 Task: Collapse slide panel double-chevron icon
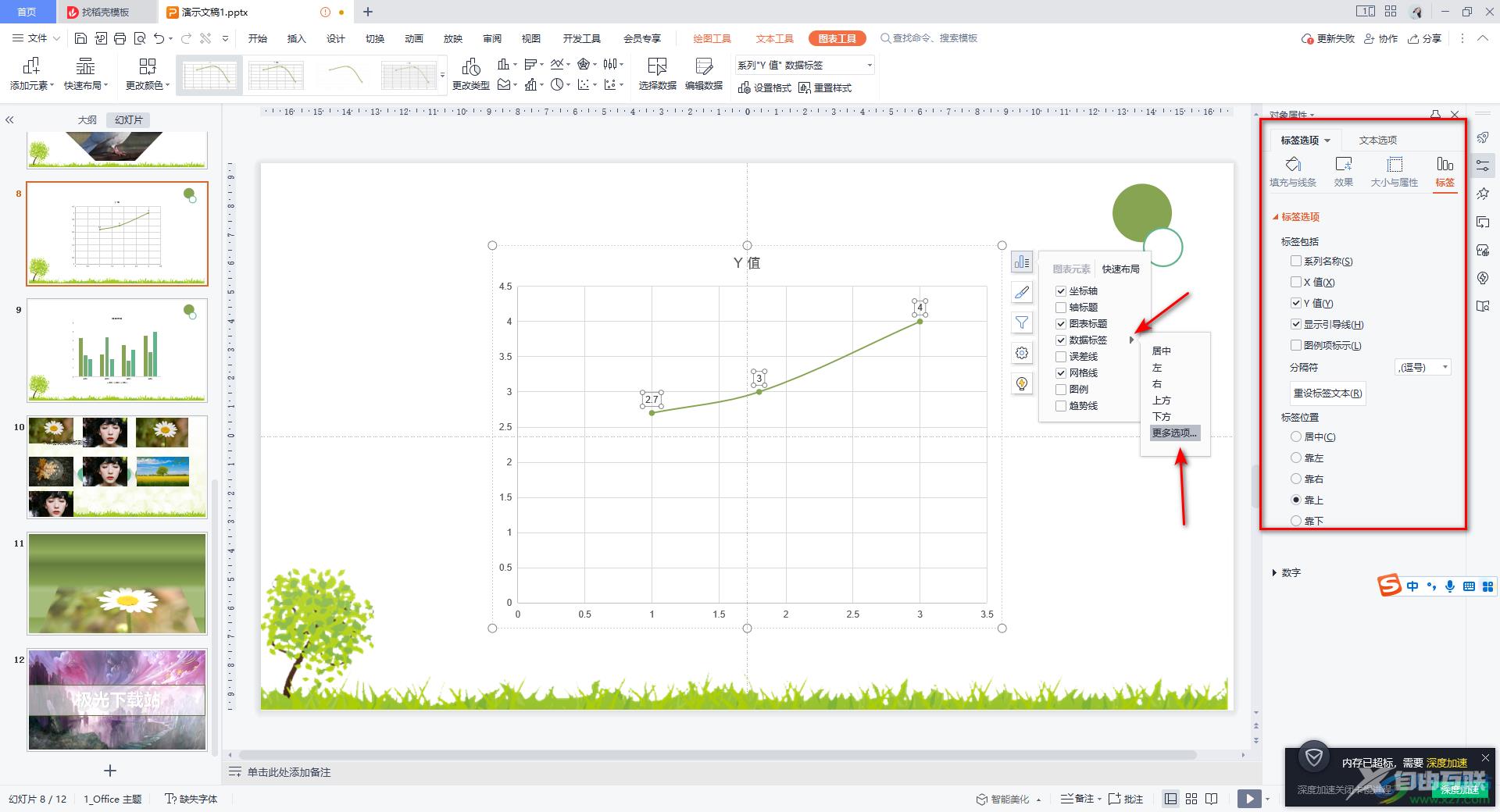tap(9, 120)
